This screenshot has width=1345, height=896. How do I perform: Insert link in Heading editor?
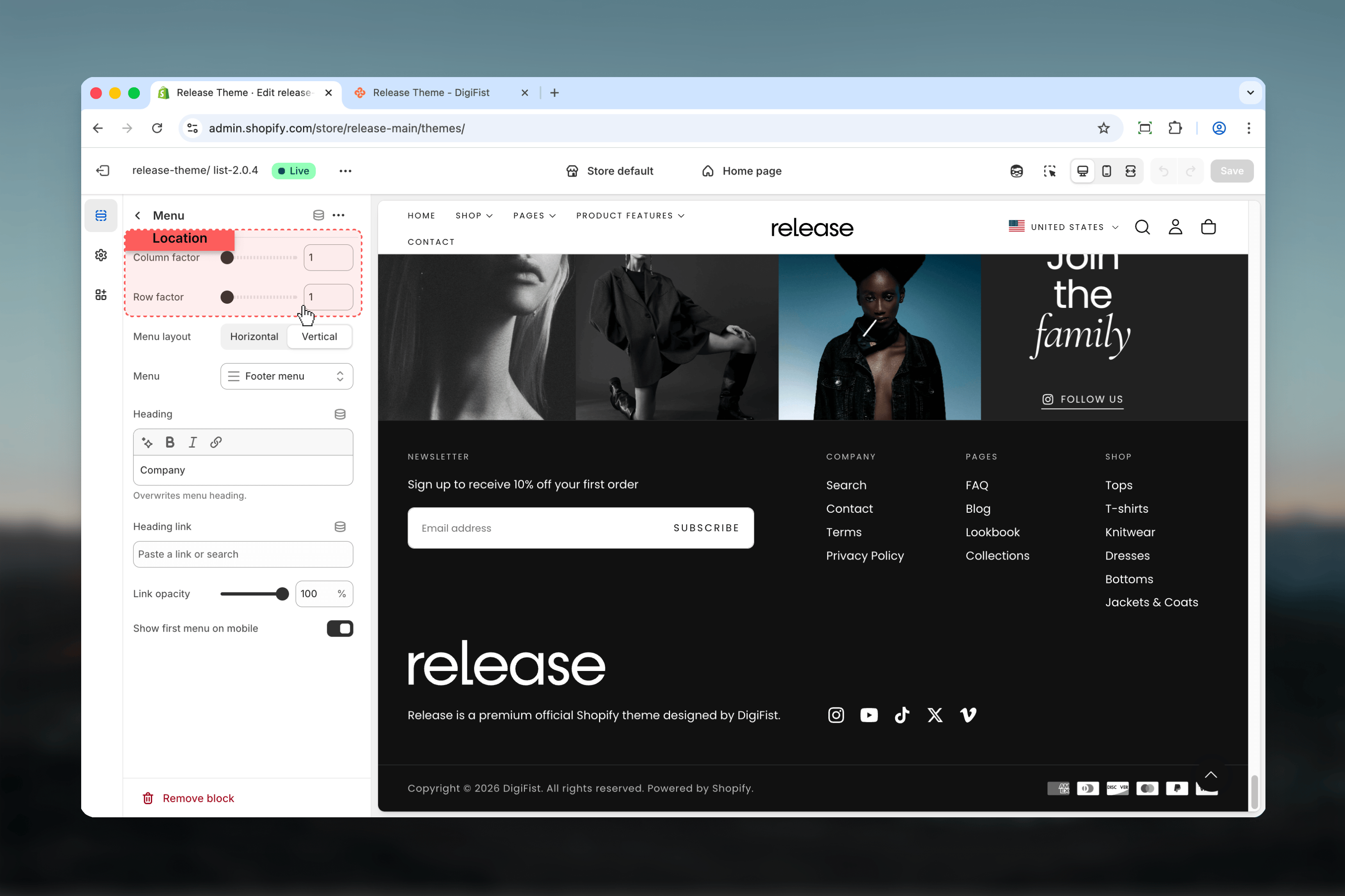tap(216, 442)
